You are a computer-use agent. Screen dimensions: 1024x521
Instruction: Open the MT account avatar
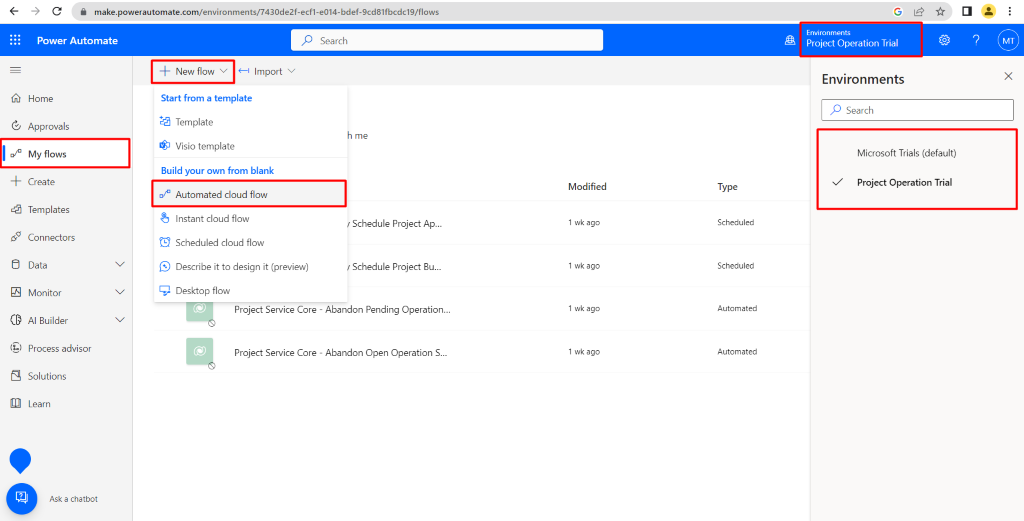[x=1008, y=40]
